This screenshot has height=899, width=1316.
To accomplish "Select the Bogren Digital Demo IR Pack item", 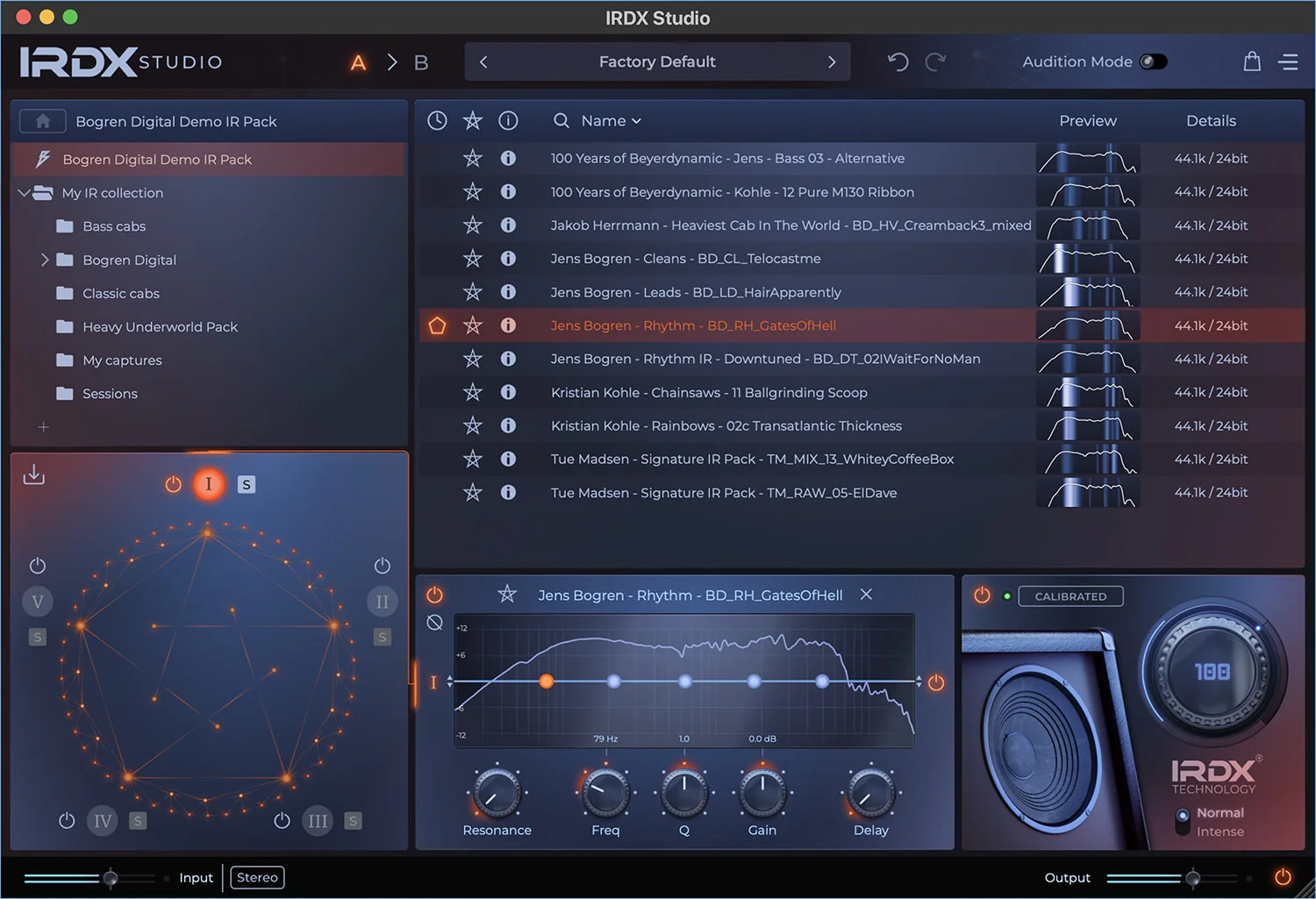I will pyautogui.click(x=209, y=160).
